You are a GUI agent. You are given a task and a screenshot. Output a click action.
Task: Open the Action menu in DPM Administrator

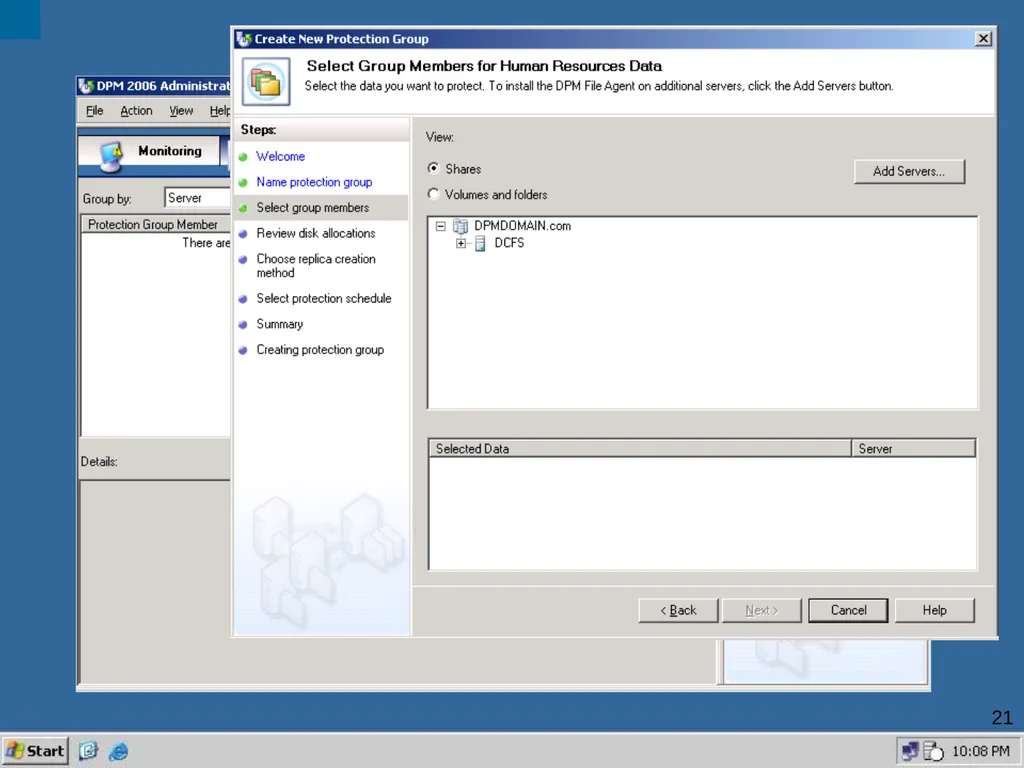136,111
